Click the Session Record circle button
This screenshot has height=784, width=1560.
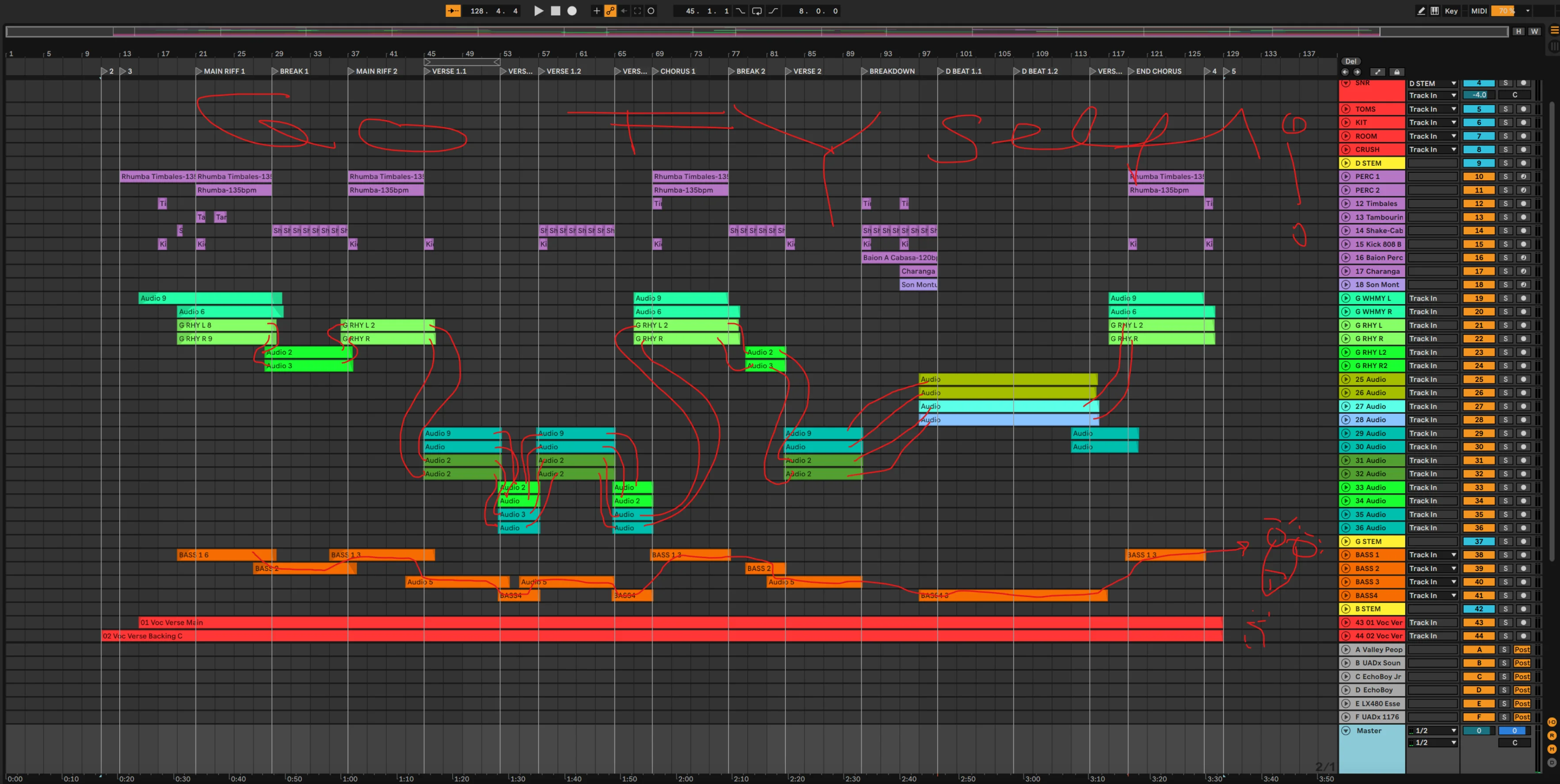point(651,11)
